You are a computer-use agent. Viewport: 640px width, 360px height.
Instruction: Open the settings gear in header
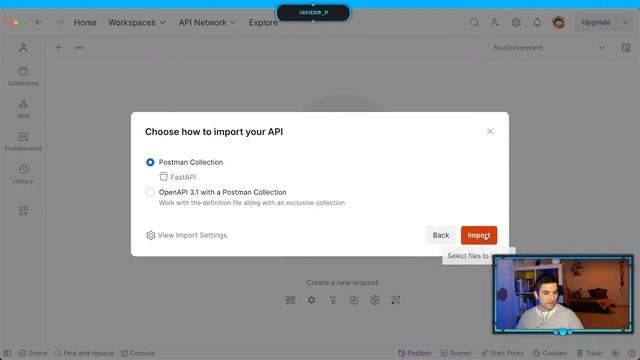(516, 22)
